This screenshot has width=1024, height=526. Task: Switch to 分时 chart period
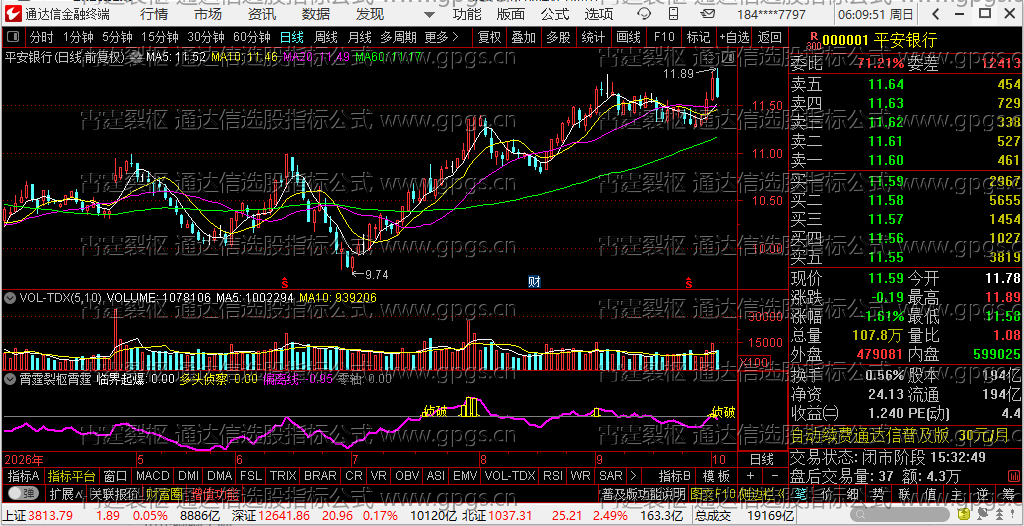coord(42,37)
